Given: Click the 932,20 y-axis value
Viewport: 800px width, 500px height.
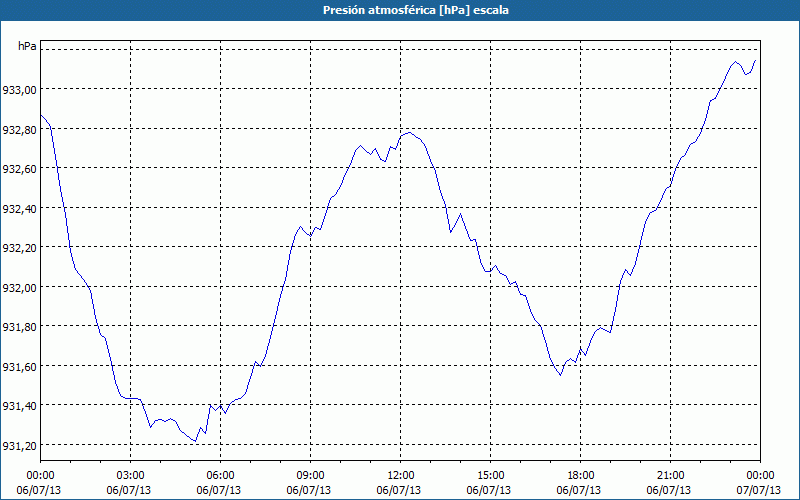Looking at the screenshot, I should pyautogui.click(x=19, y=248).
